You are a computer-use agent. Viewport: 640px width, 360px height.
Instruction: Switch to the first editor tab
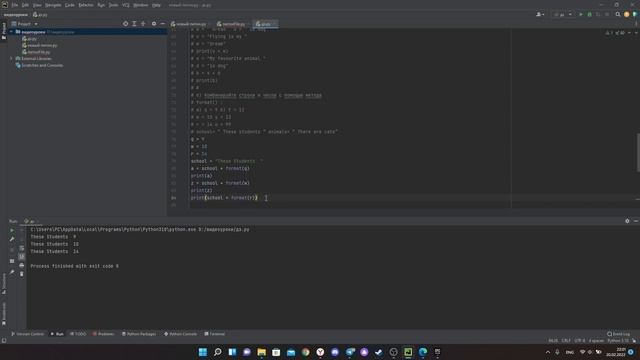(x=191, y=24)
